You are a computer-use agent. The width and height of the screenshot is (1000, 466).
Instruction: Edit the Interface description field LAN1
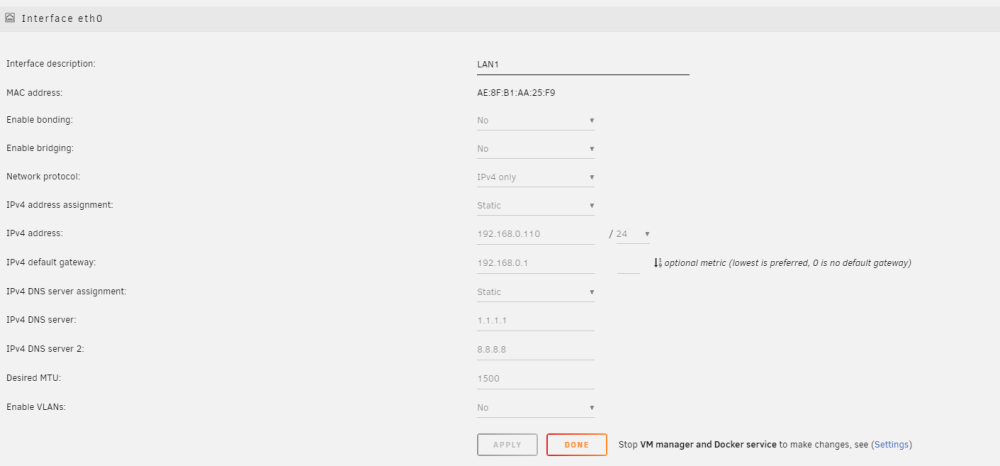583,64
